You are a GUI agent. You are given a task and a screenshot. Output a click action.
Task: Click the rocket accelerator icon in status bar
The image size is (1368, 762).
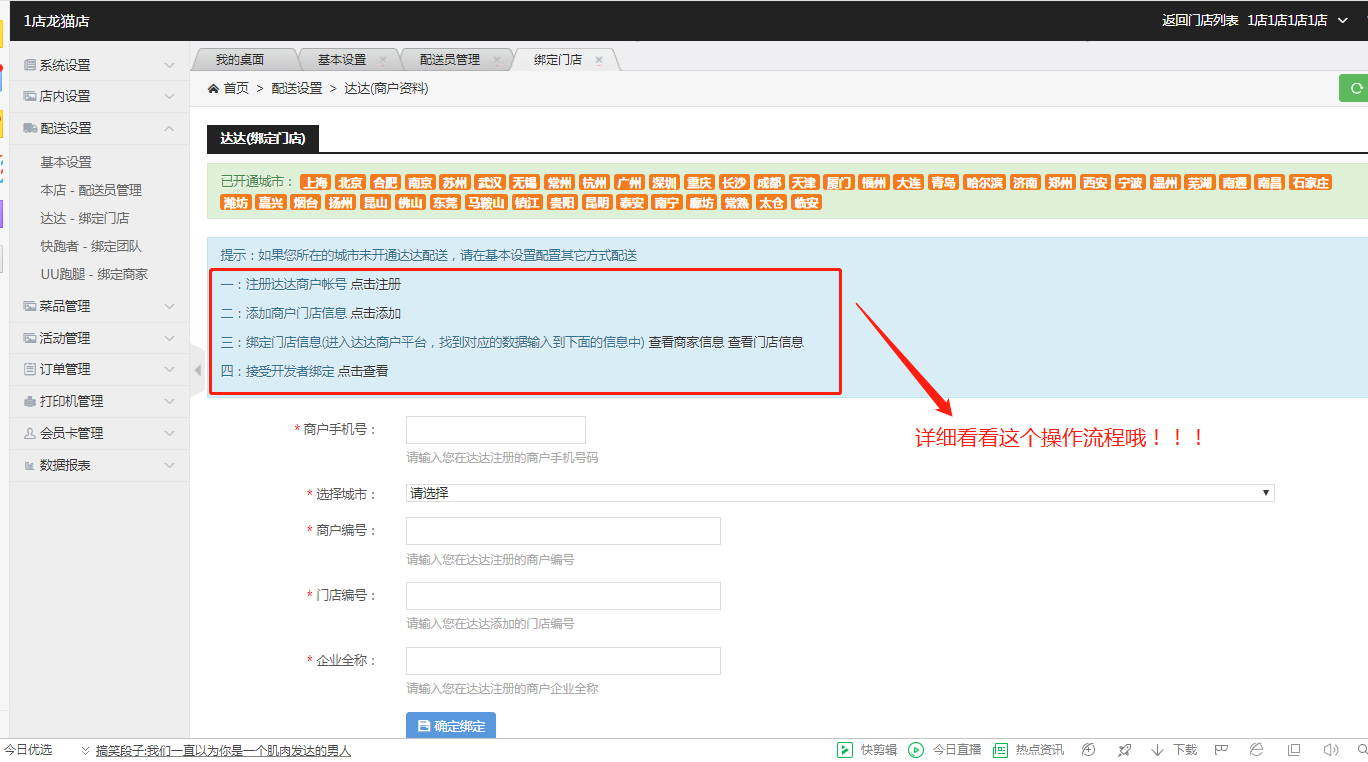[x=1124, y=750]
